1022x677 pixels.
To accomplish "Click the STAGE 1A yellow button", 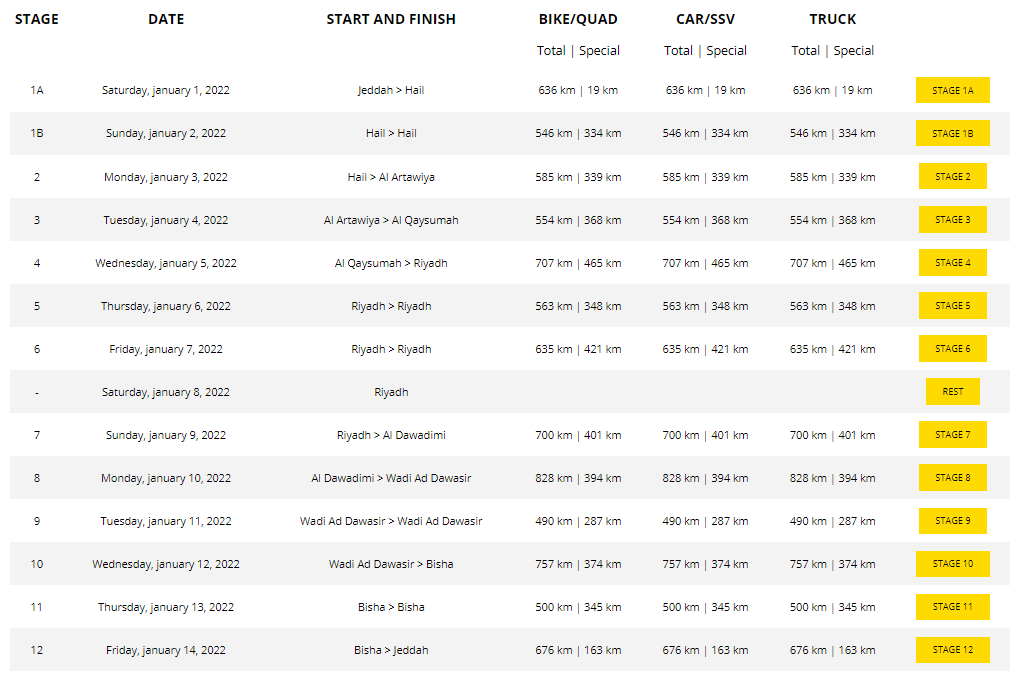I will [x=952, y=90].
